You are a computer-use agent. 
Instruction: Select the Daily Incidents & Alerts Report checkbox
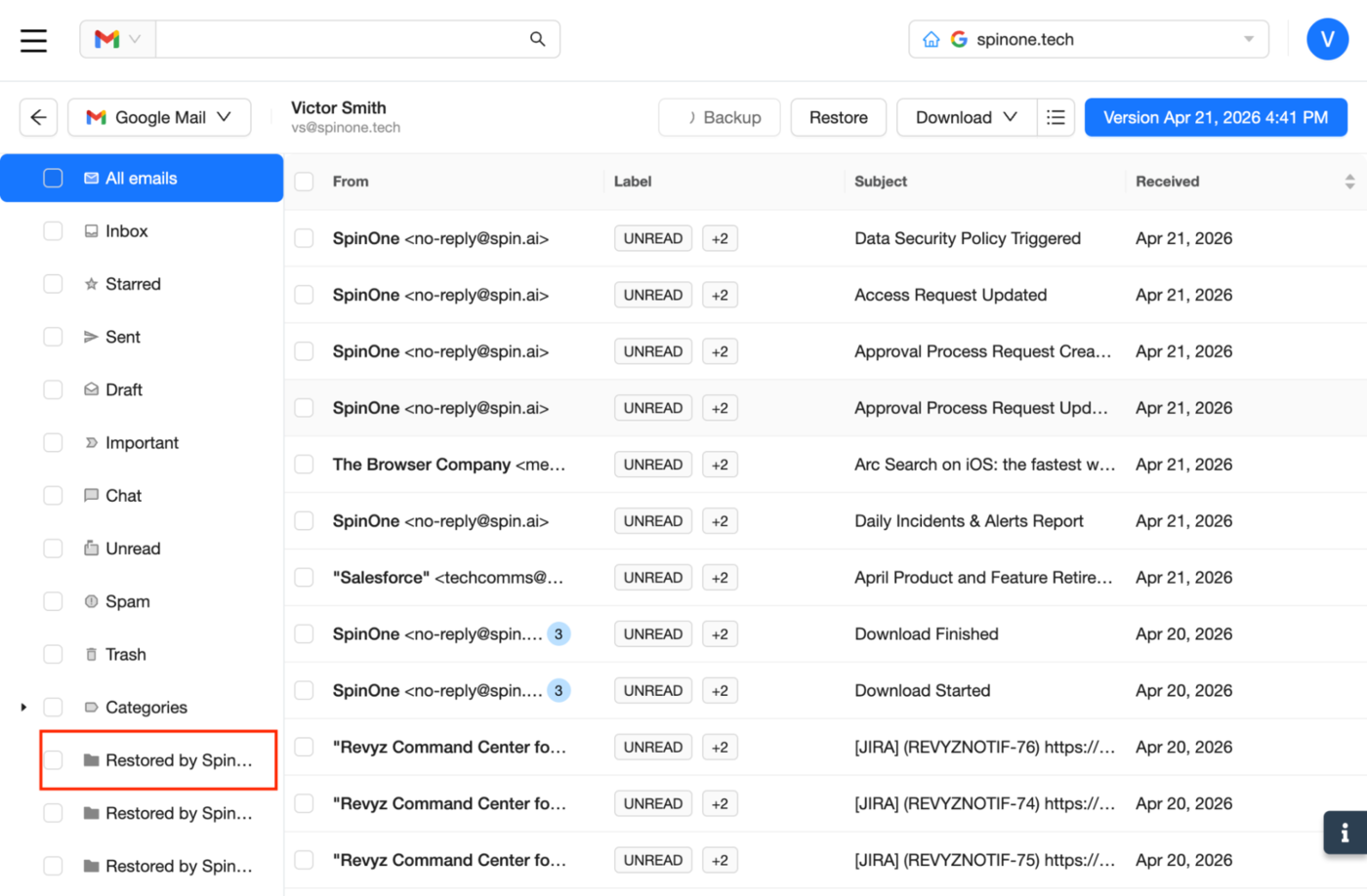[x=304, y=521]
